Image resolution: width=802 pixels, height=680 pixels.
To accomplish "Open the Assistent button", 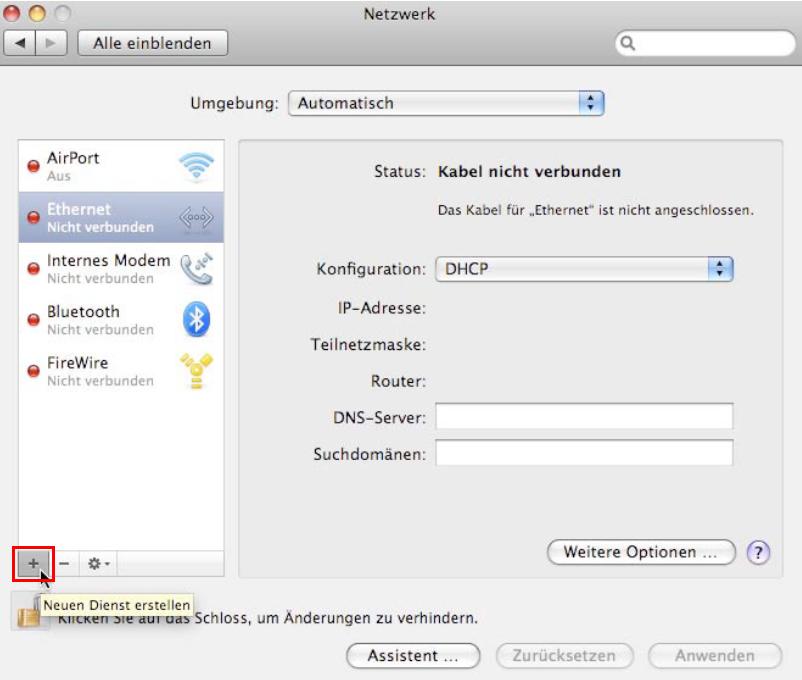I will click(413, 656).
